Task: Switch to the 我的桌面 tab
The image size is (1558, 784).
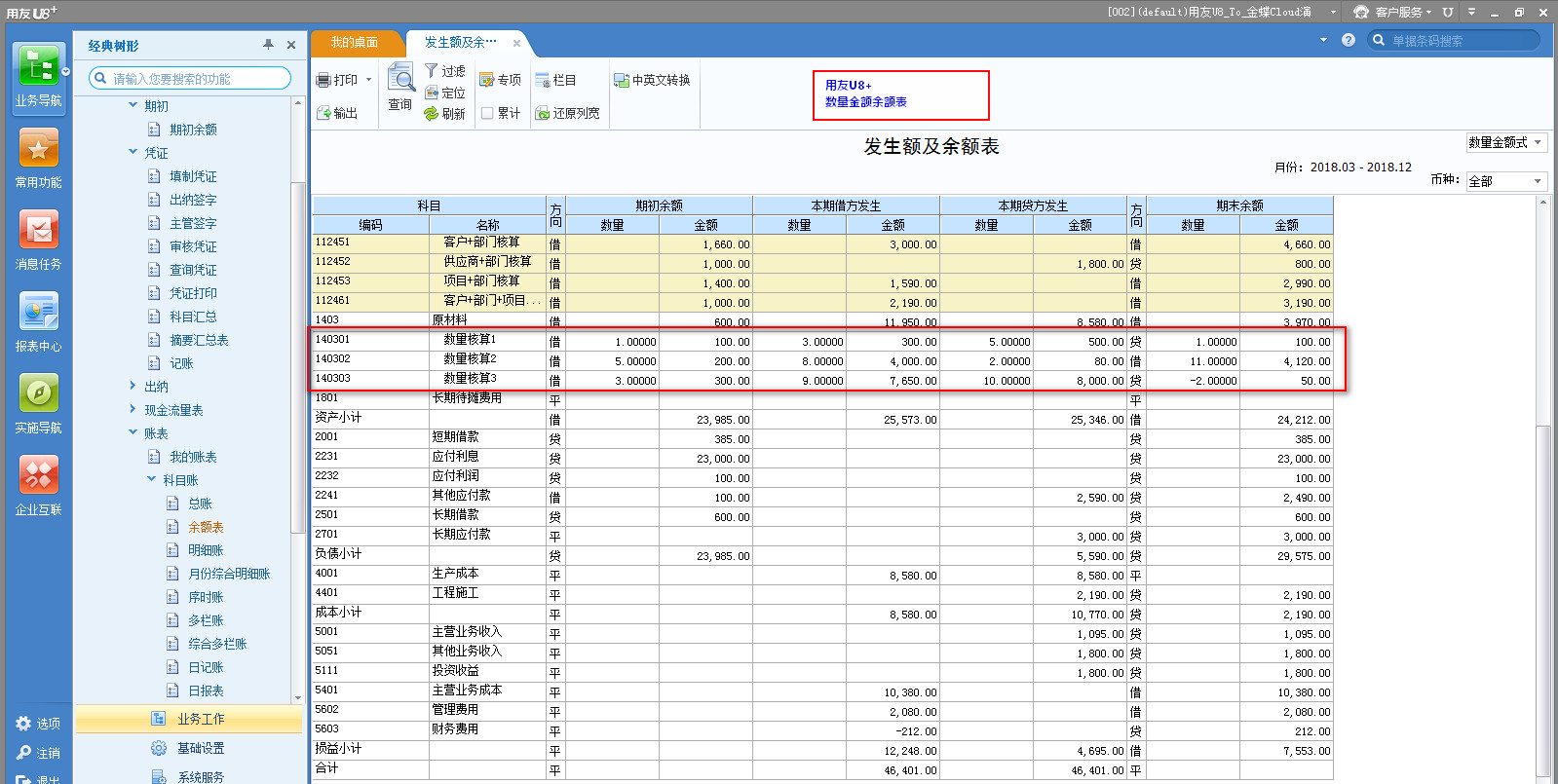Action: click(355, 43)
